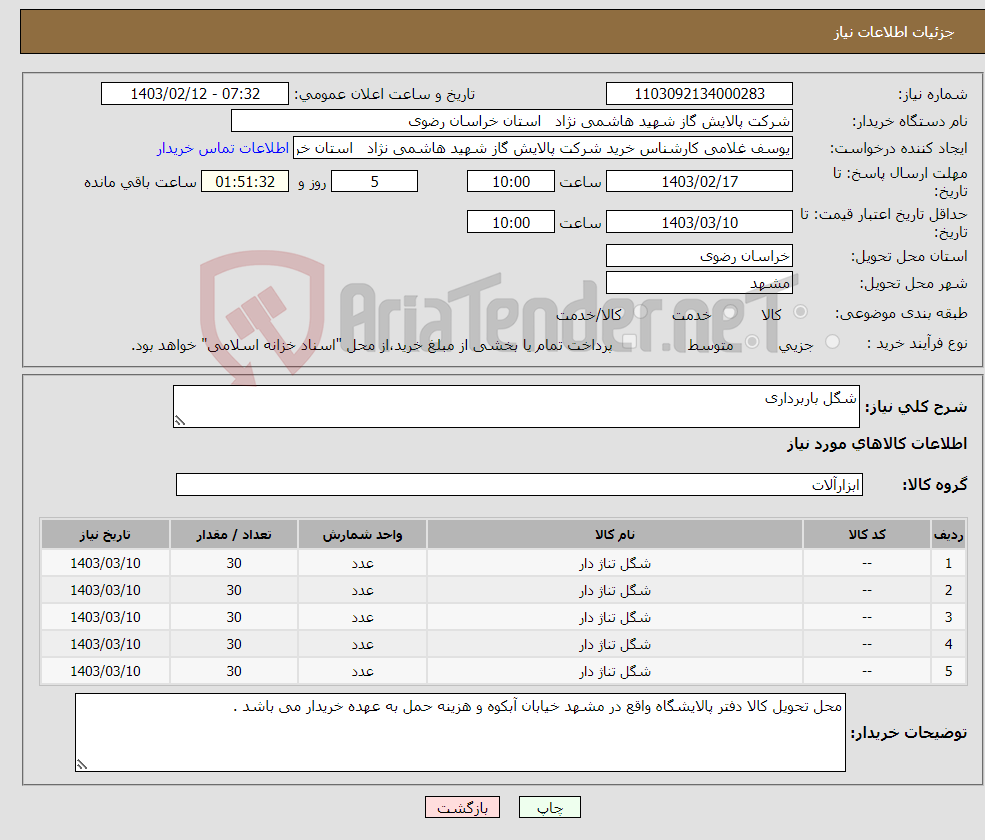
Task: Click the اطلاعات کالاهای مورد نیاز heading
Action: pos(877,444)
